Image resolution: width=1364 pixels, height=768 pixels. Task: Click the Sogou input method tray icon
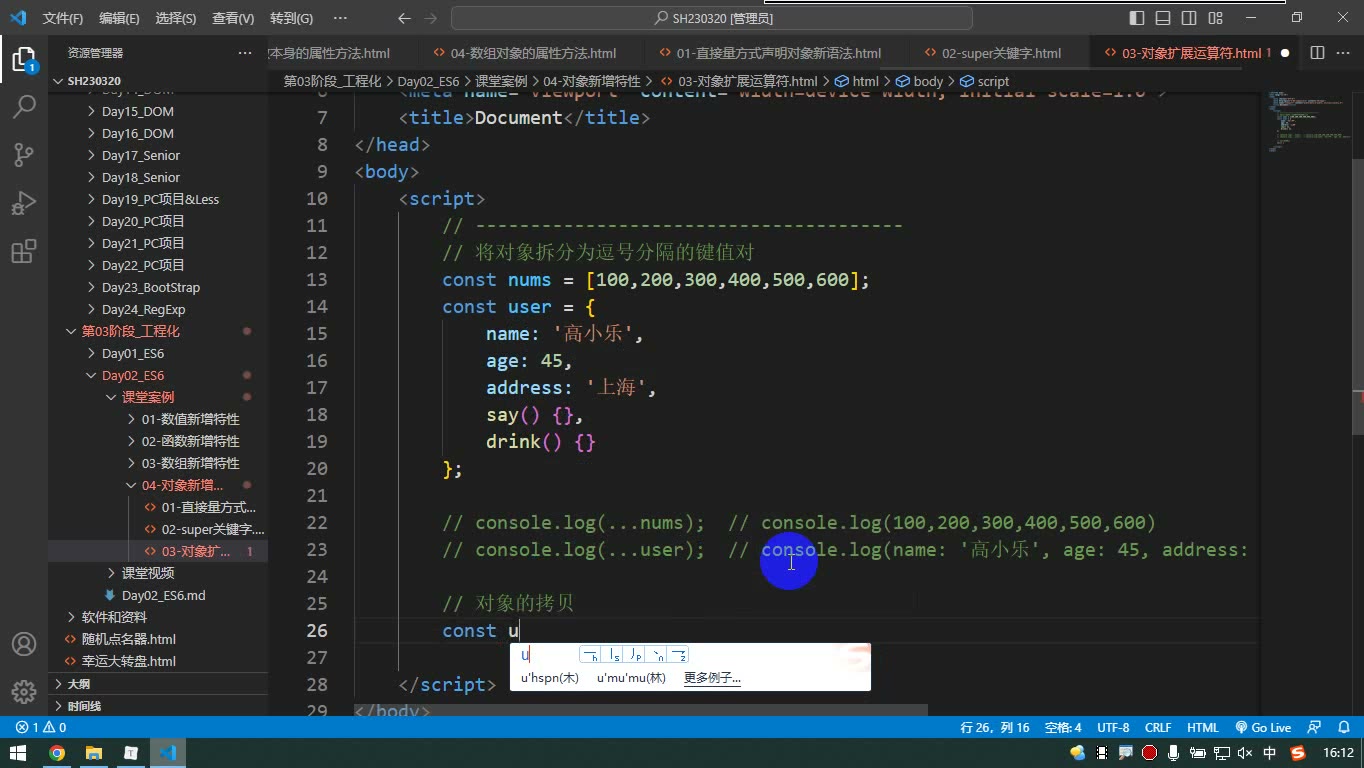tap(1298, 753)
